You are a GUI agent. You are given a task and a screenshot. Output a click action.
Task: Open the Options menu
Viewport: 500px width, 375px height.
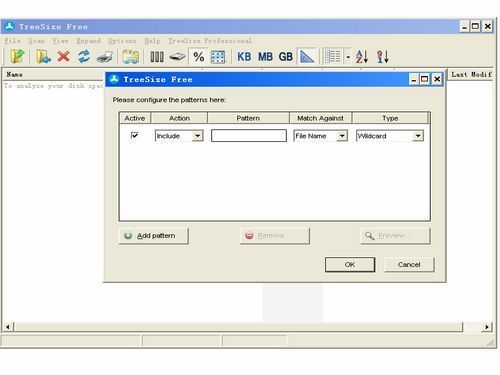click(x=122, y=41)
